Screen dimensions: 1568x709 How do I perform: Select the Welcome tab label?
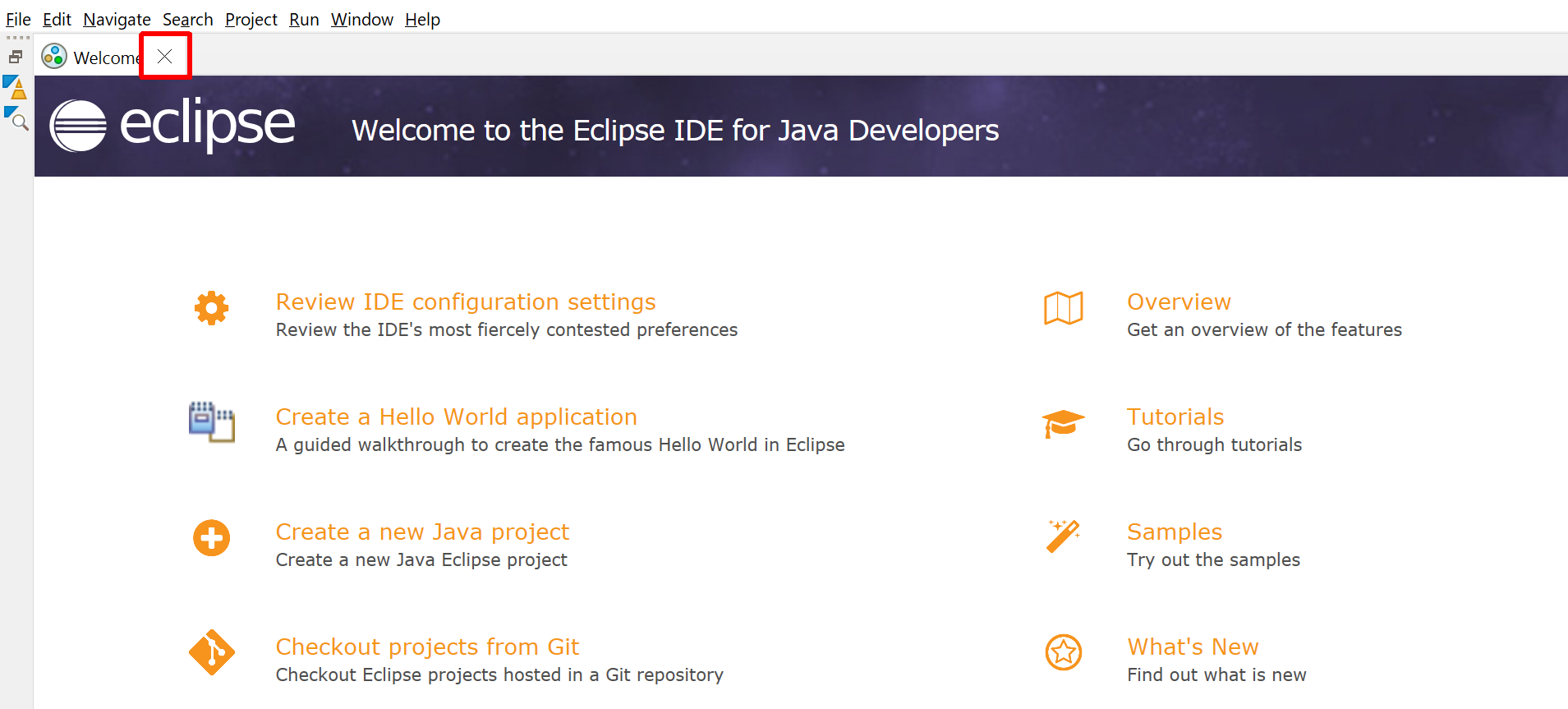coord(107,58)
